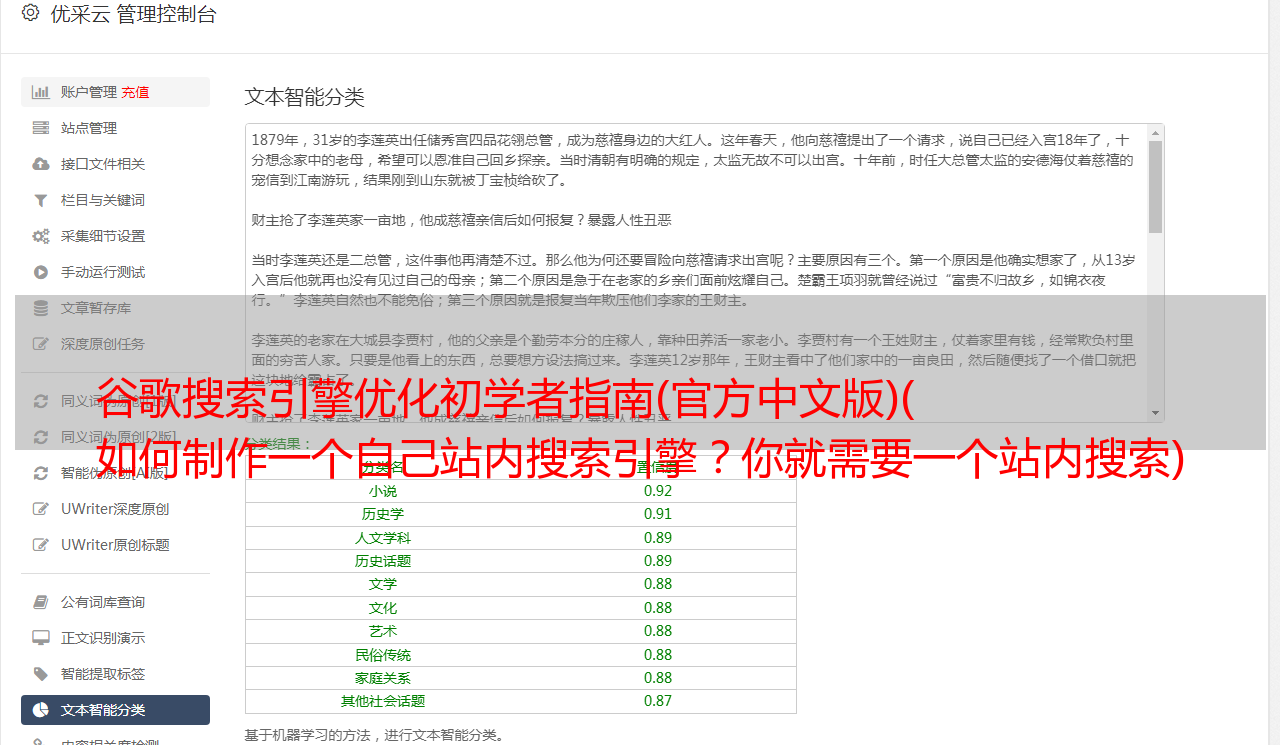Click the 0.87 confidence value
The width and height of the screenshot is (1280, 745).
(658, 701)
